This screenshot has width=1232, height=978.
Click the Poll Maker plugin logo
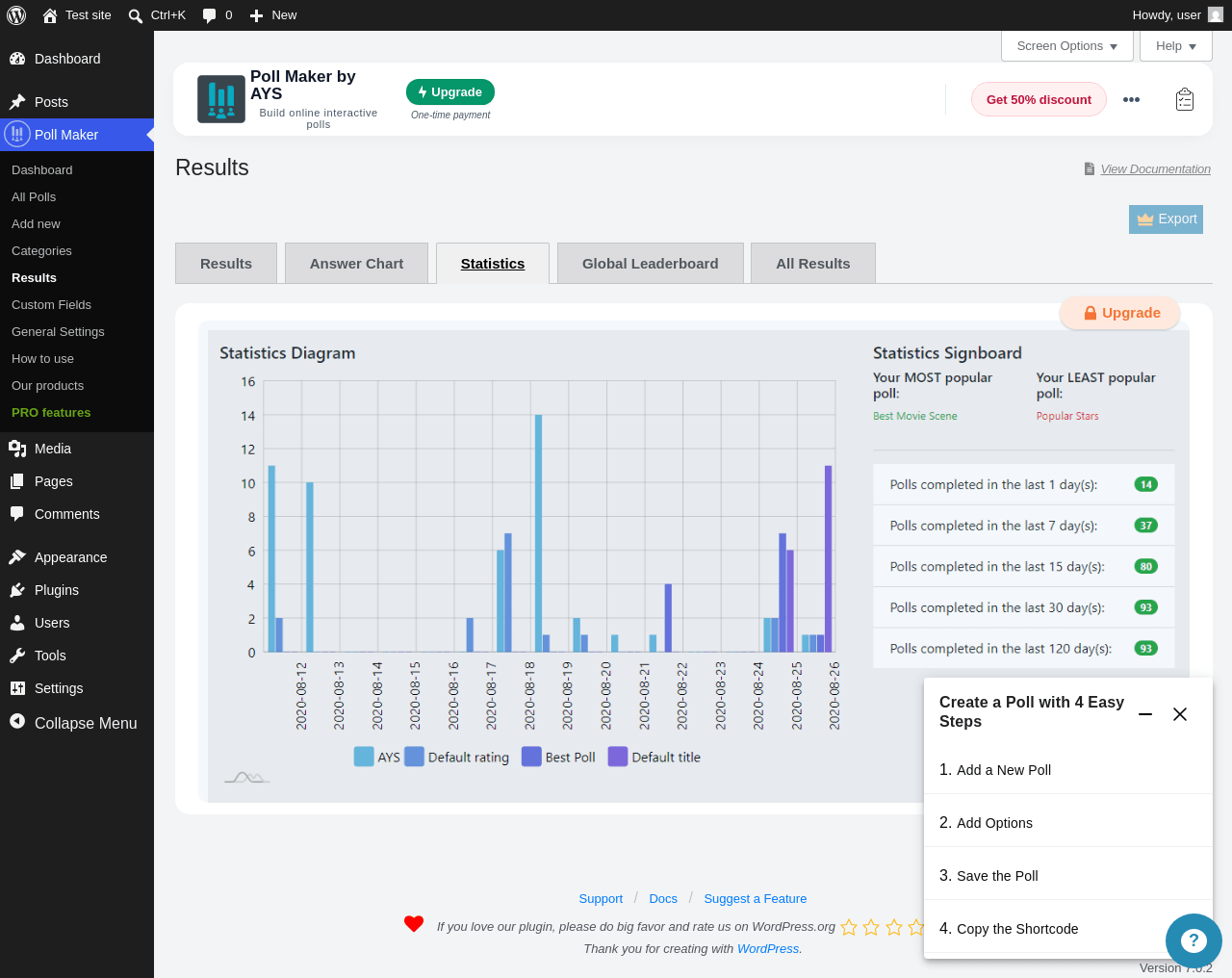221,99
